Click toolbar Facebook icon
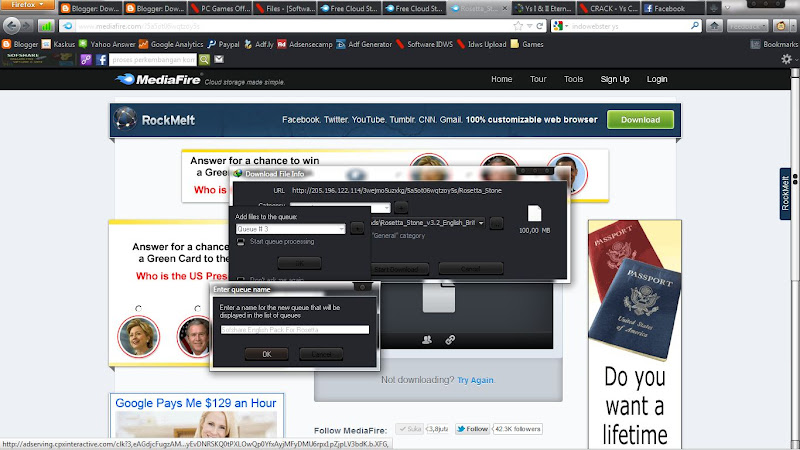 (101, 60)
